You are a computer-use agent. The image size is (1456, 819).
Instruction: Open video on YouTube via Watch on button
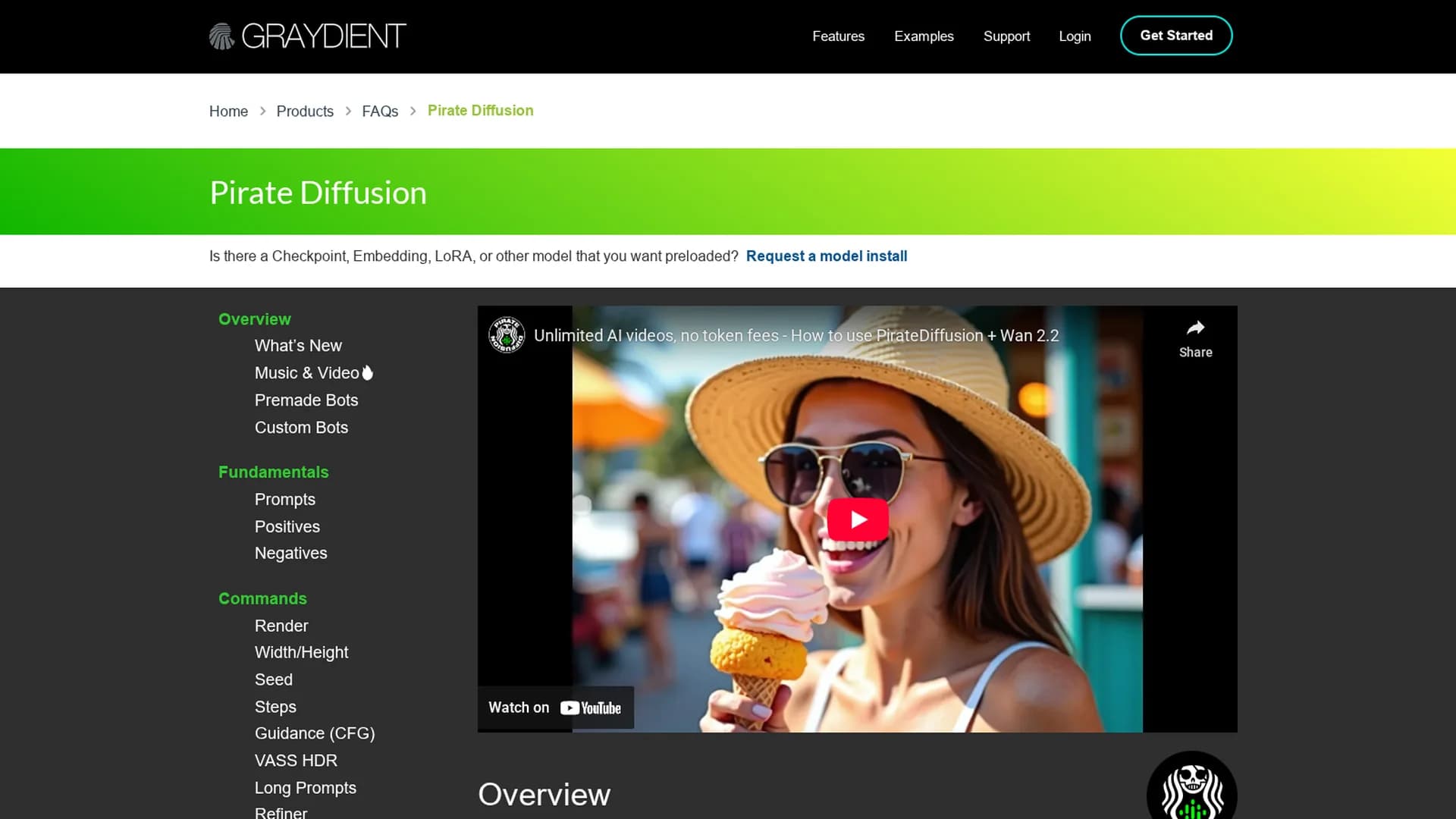[x=556, y=708]
